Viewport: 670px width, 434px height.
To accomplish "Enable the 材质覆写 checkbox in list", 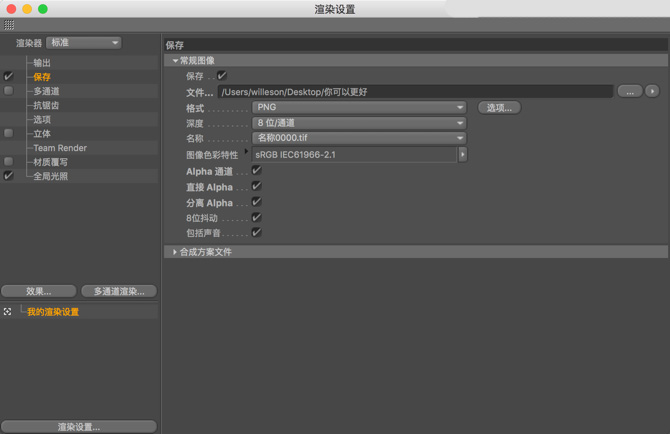I will coord(8,161).
